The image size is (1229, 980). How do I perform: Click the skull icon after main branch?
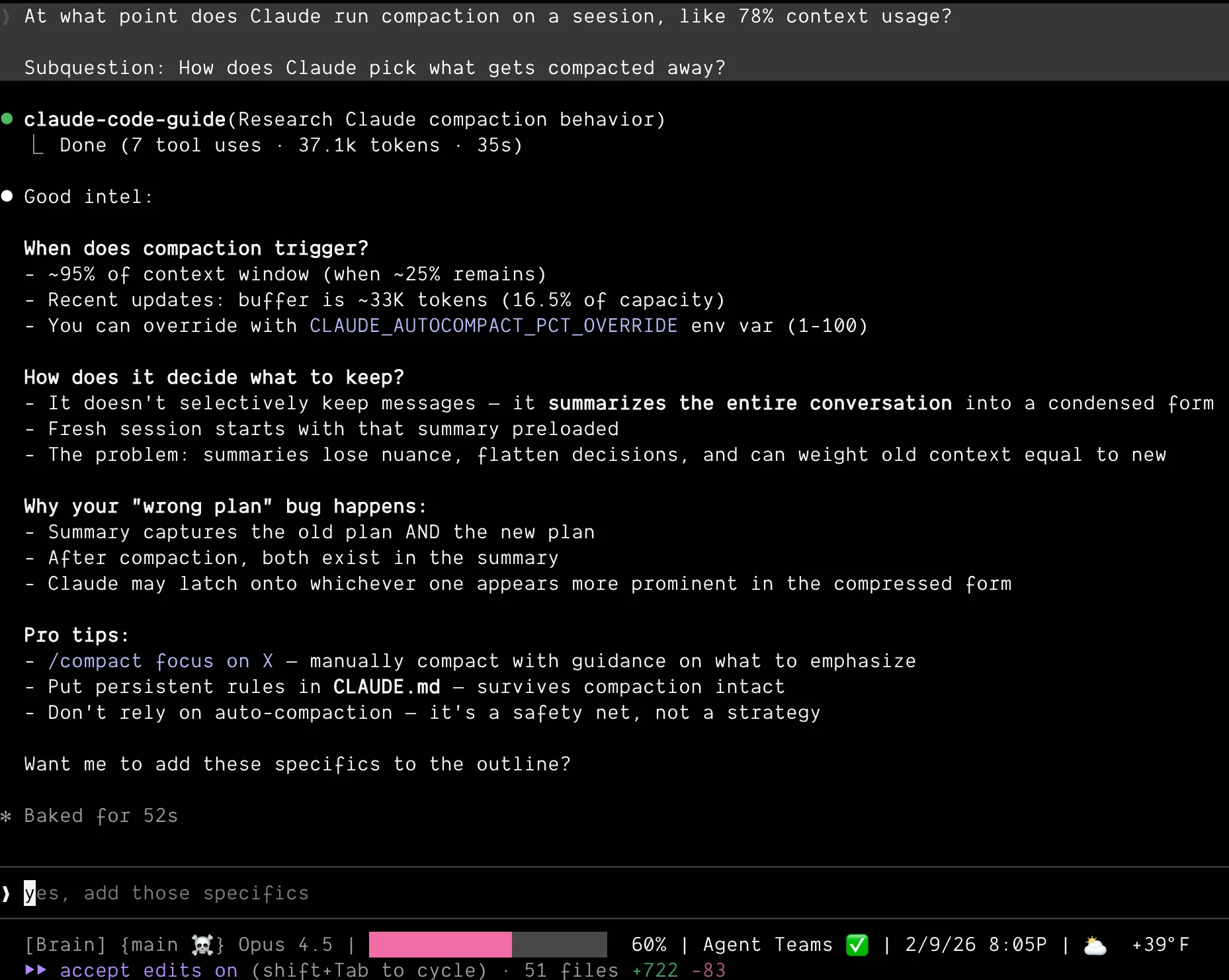[202, 945]
